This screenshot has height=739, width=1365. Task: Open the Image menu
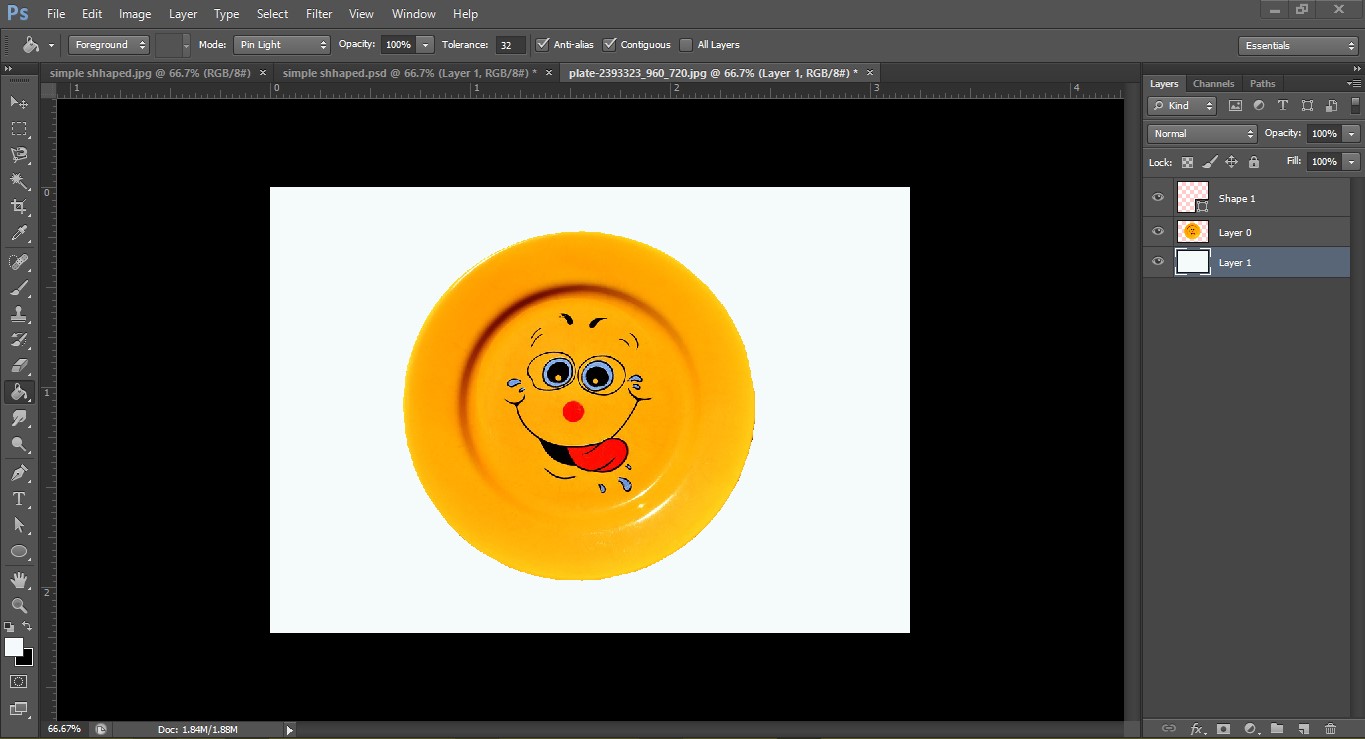coord(135,14)
